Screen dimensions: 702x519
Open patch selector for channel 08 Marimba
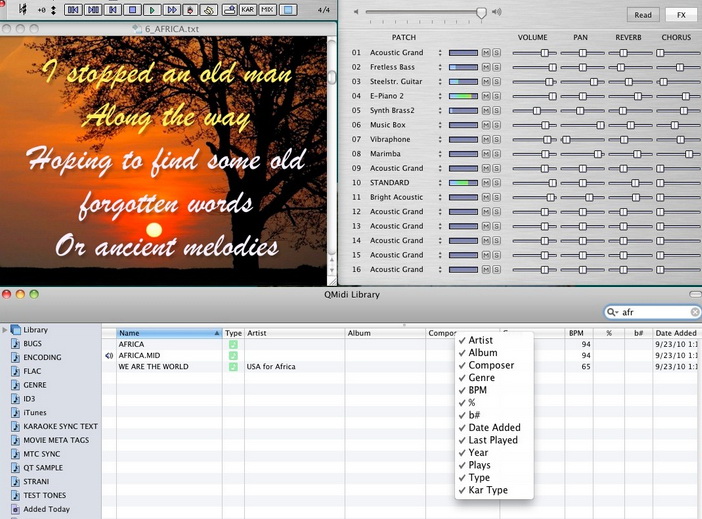[x=440, y=154]
